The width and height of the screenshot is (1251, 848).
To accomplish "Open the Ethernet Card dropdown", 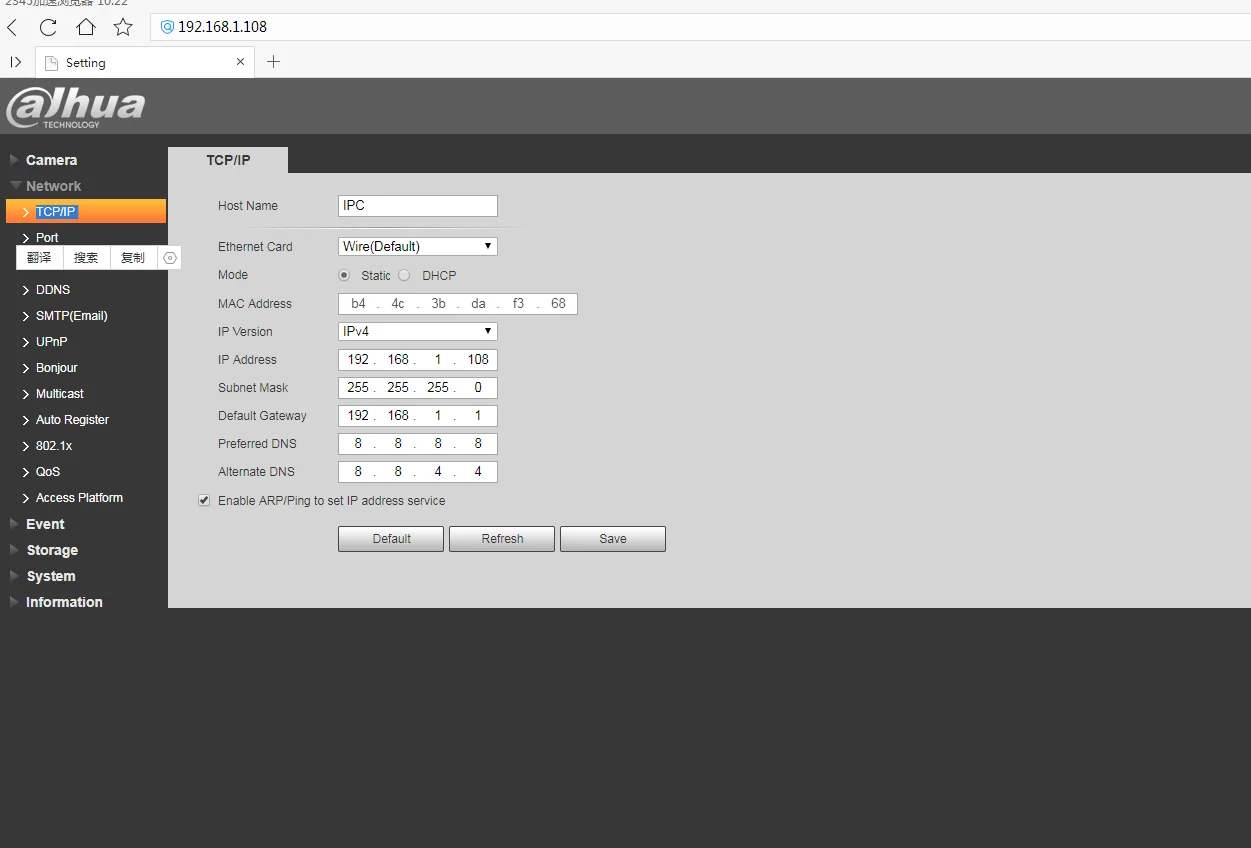I will coord(418,246).
